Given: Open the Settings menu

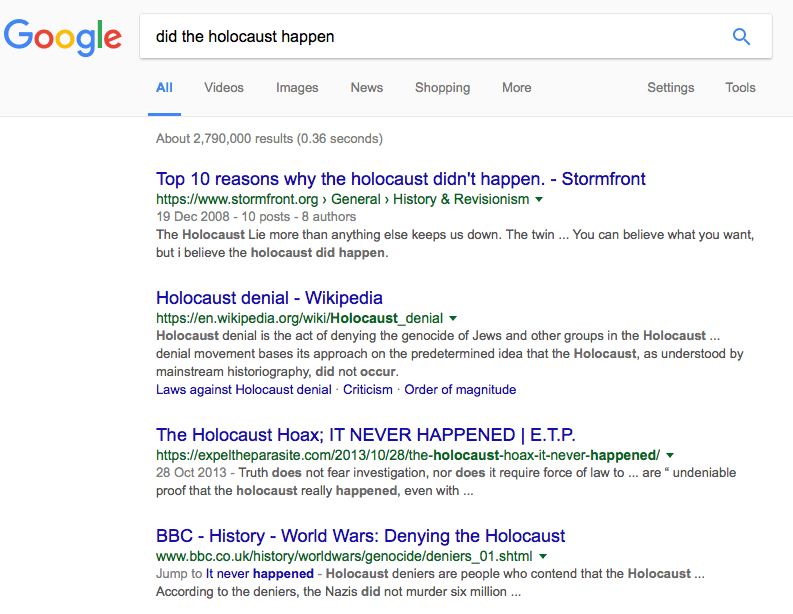Looking at the screenshot, I should coord(671,87).
